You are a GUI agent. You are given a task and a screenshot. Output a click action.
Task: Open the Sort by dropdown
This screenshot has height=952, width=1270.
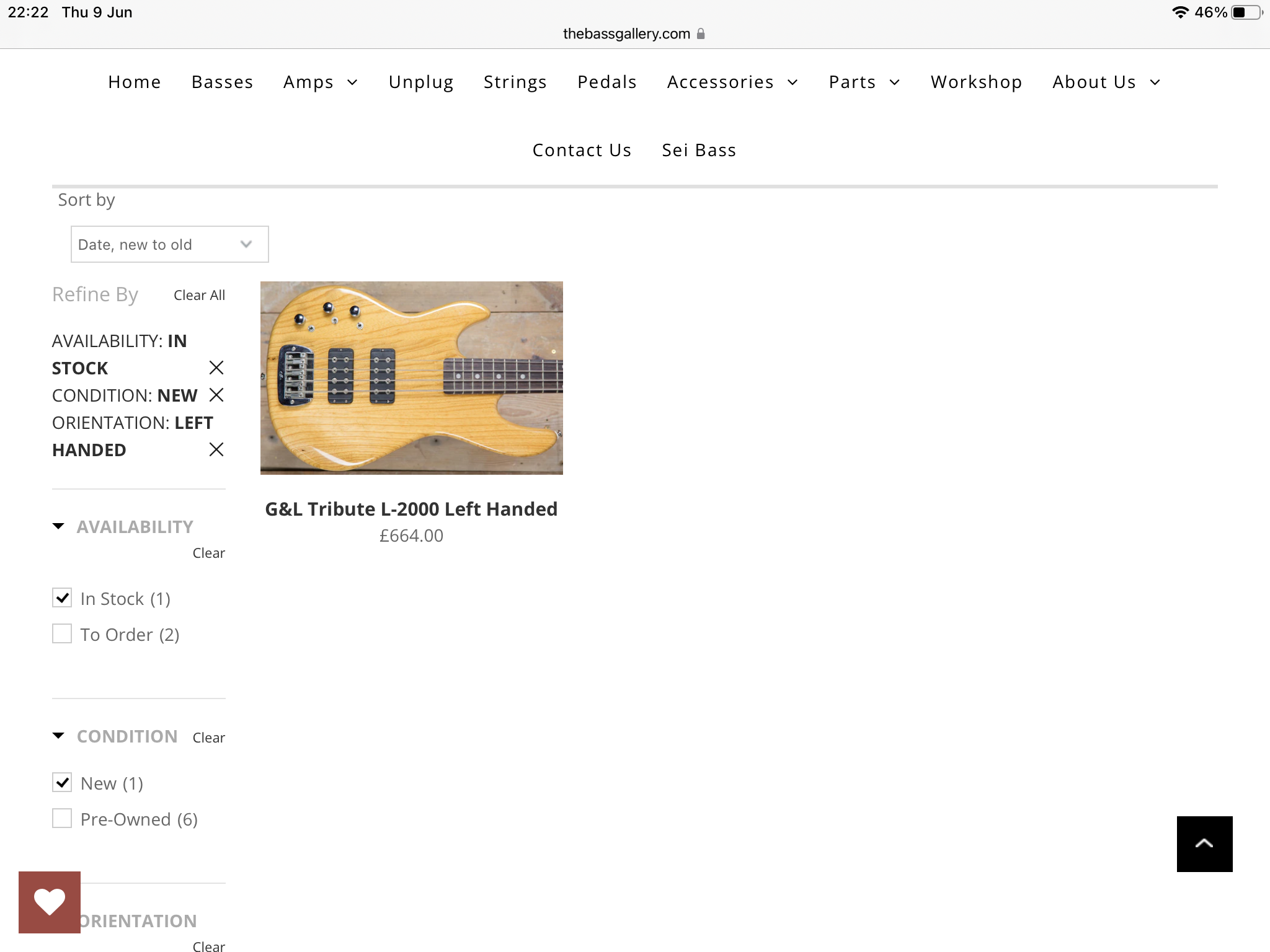click(170, 244)
